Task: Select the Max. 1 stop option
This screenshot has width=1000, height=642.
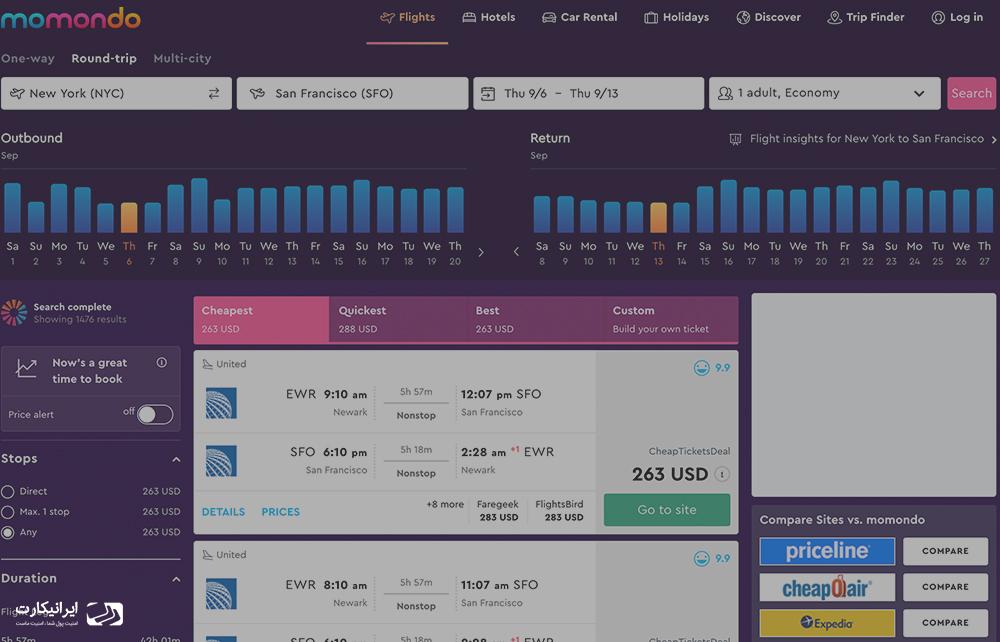Action: click(8, 512)
